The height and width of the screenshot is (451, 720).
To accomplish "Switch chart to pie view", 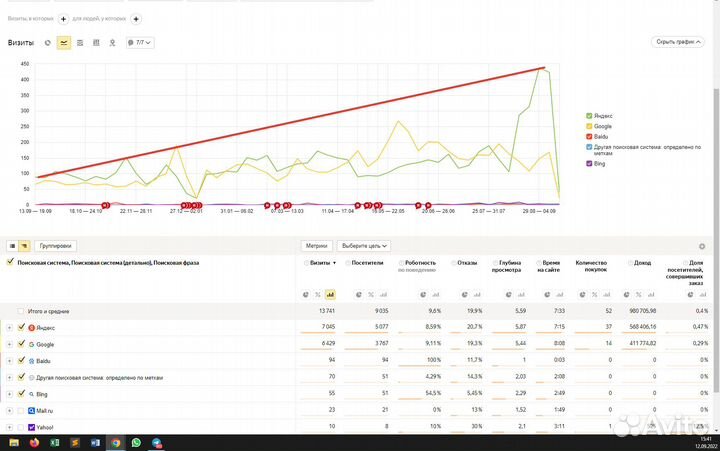I will (48, 43).
